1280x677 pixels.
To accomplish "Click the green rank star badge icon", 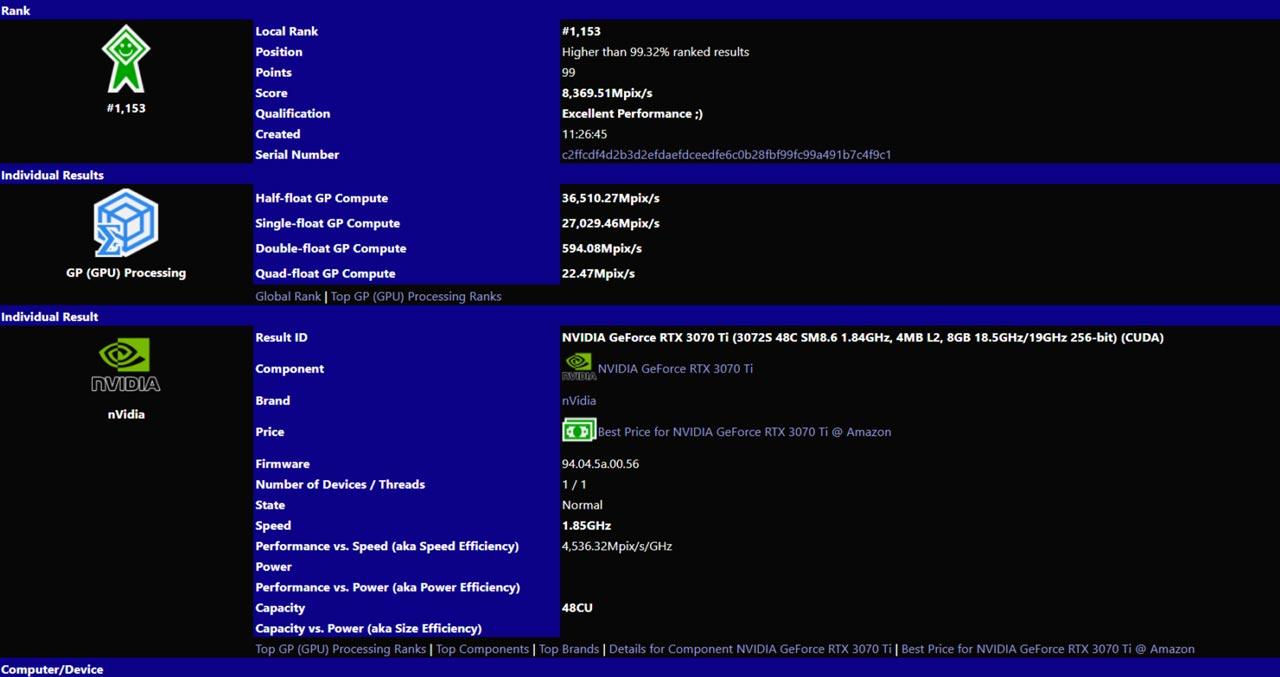I will 126,59.
